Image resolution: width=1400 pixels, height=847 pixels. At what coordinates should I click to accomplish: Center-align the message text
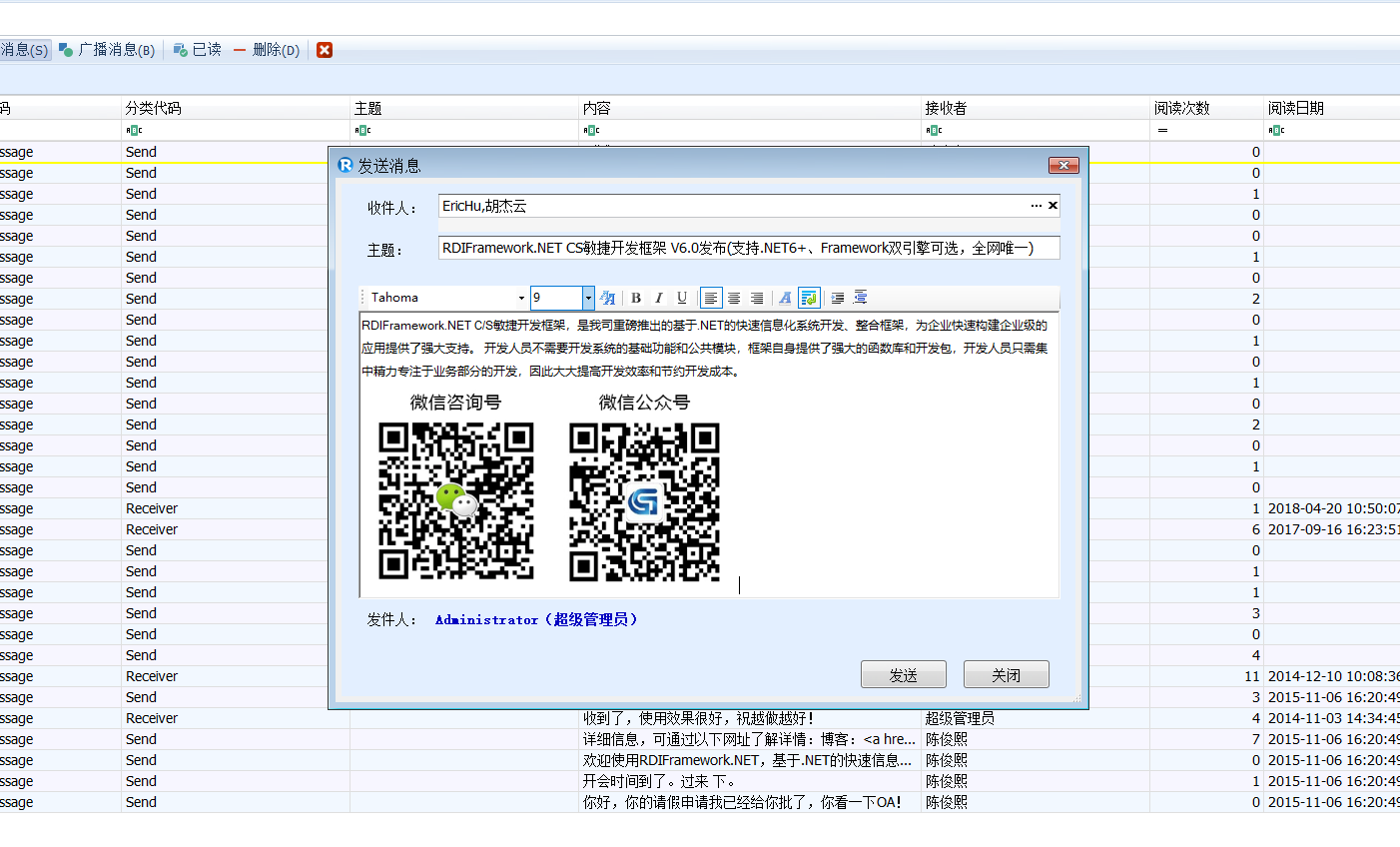tap(734, 298)
